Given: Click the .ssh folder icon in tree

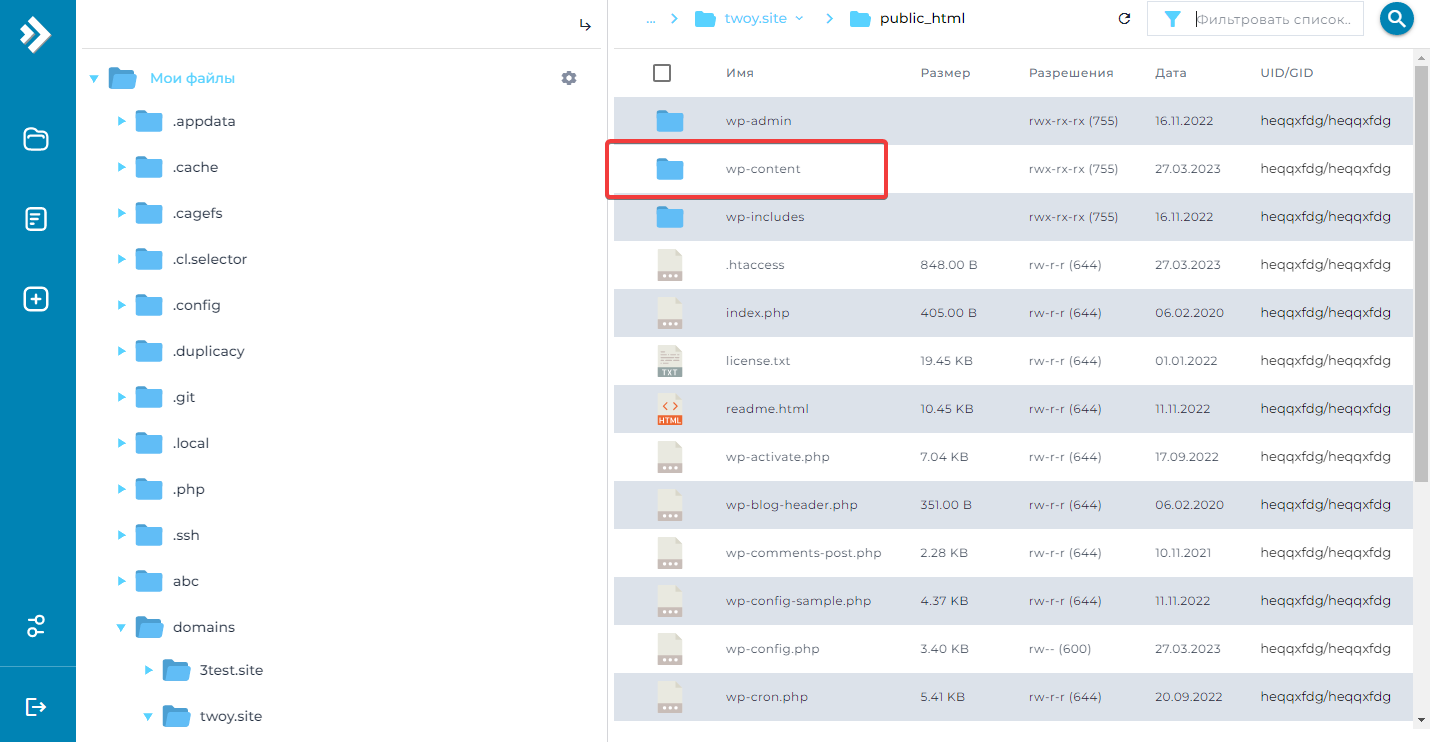Looking at the screenshot, I should coord(149,535).
